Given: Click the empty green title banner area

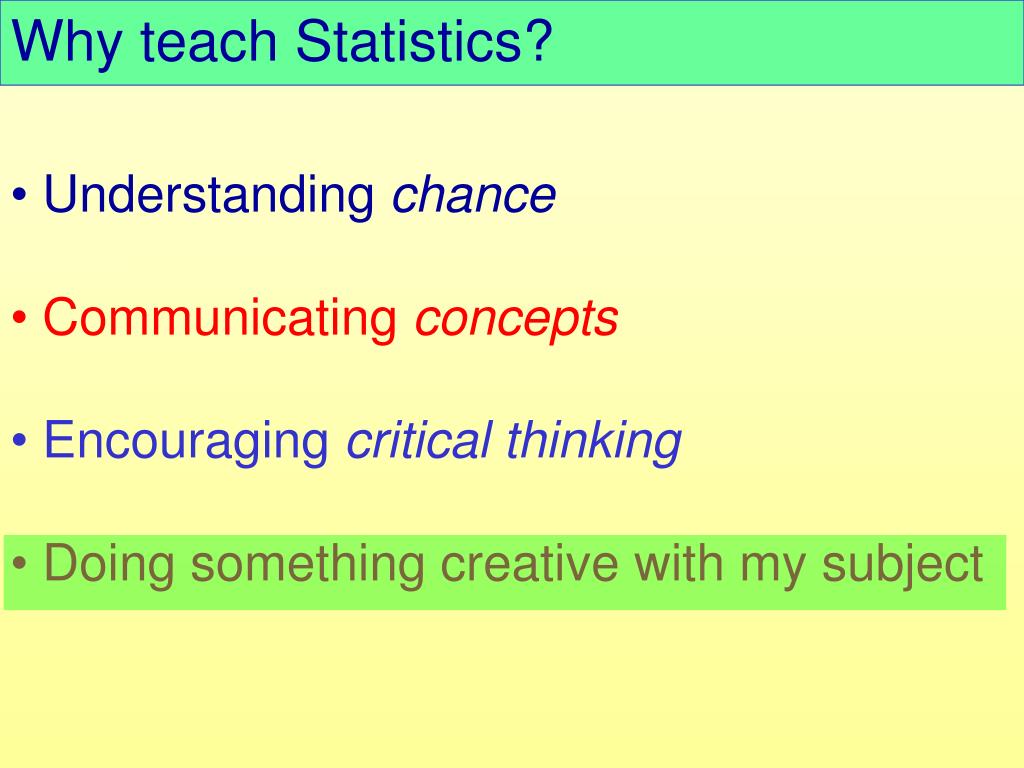Looking at the screenshot, I should pyautogui.click(x=784, y=42).
